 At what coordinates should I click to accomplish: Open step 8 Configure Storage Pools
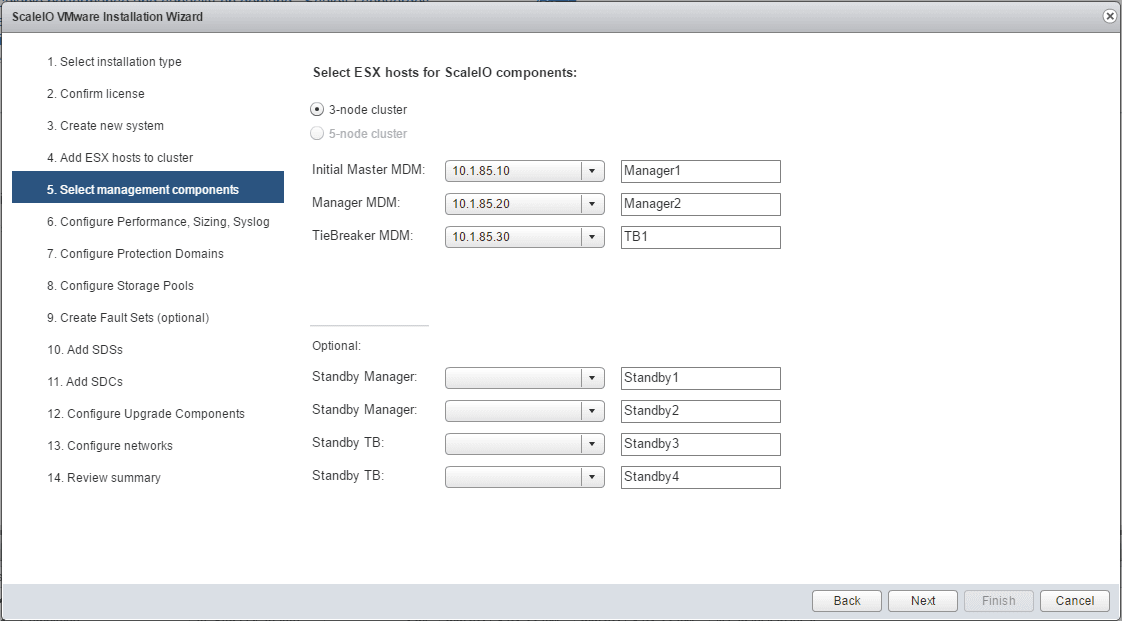tap(120, 285)
